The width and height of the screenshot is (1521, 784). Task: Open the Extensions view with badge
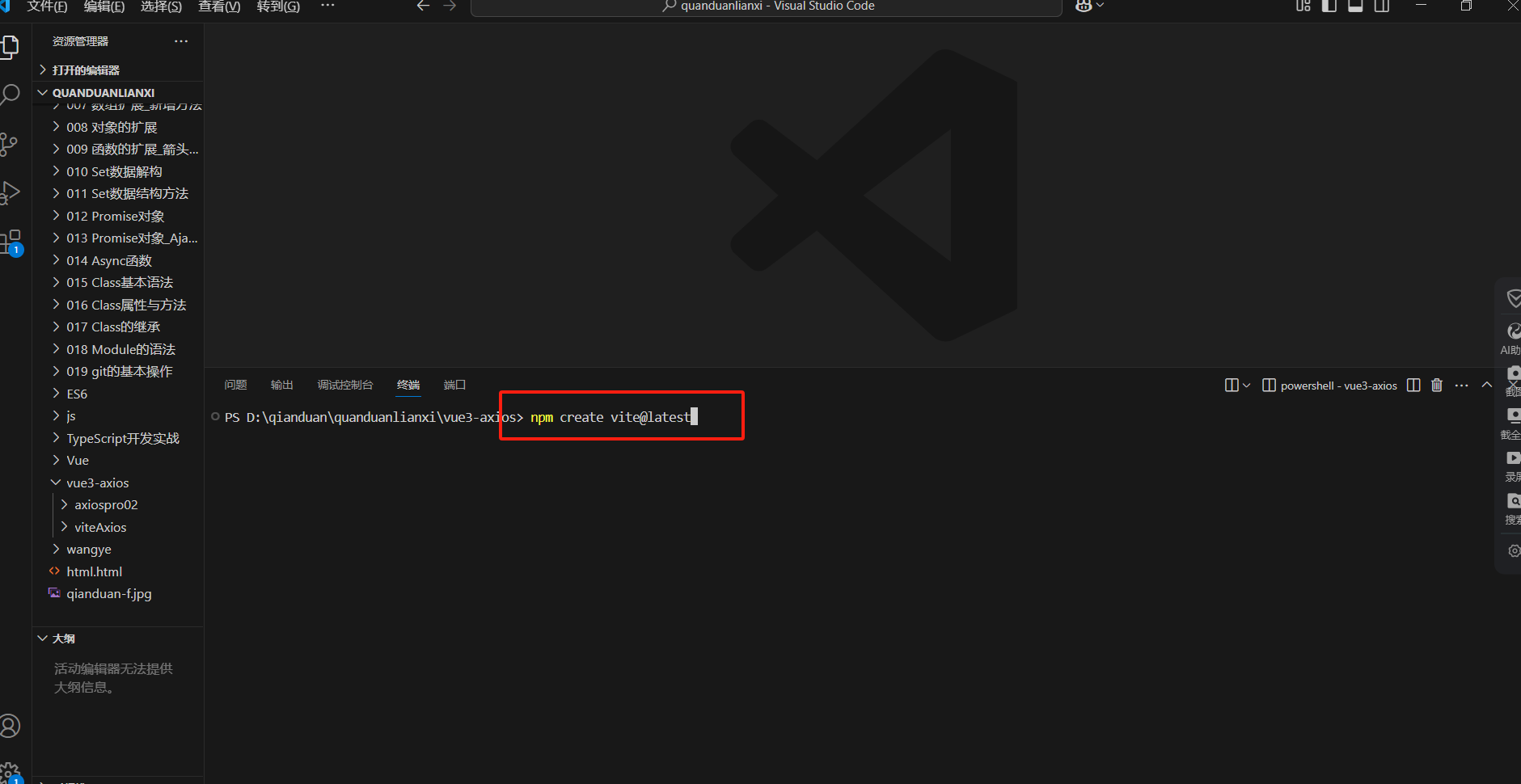(x=11, y=242)
